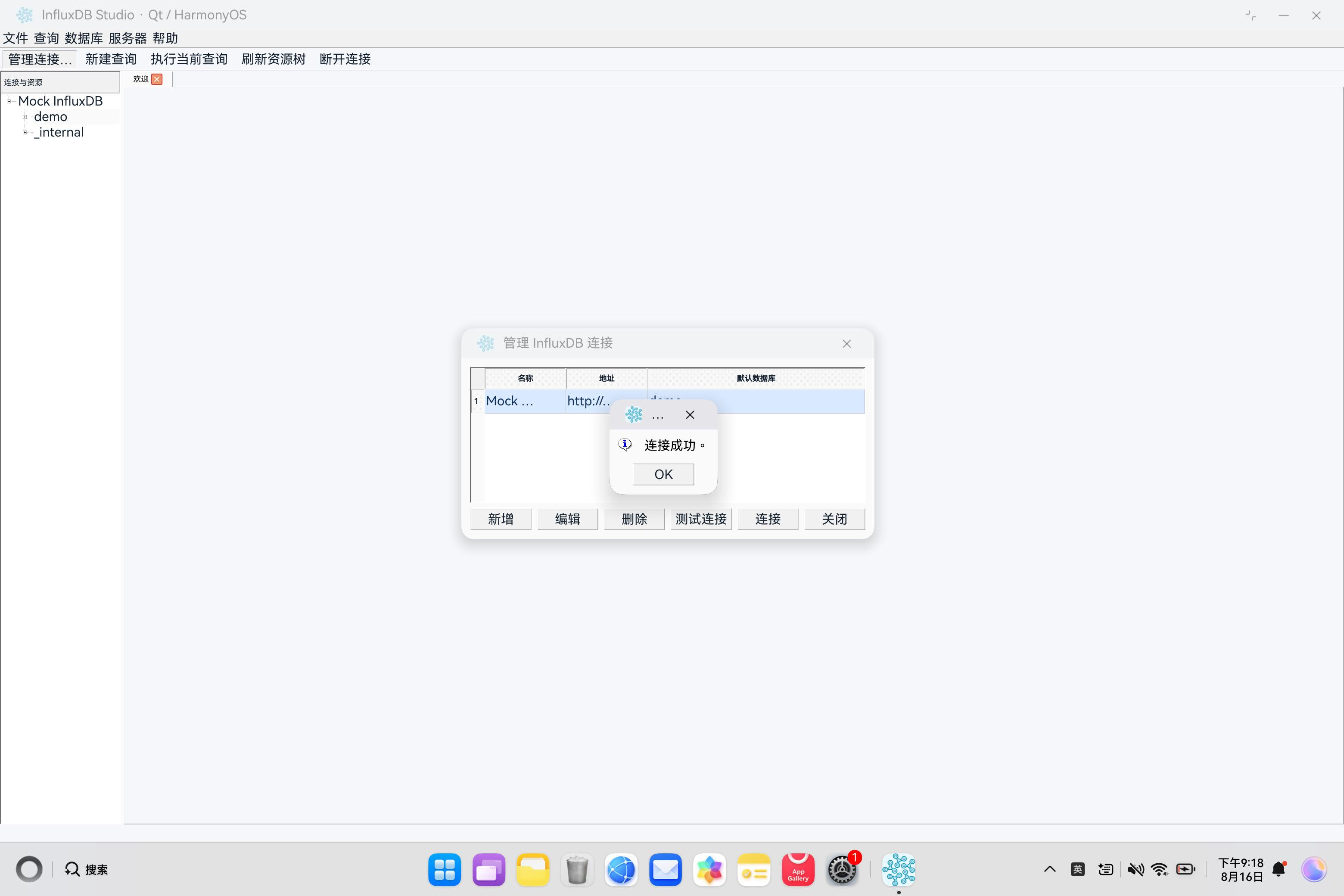Click OK in the connection success message
Viewport: 1344px width, 896px height.
coord(663,474)
